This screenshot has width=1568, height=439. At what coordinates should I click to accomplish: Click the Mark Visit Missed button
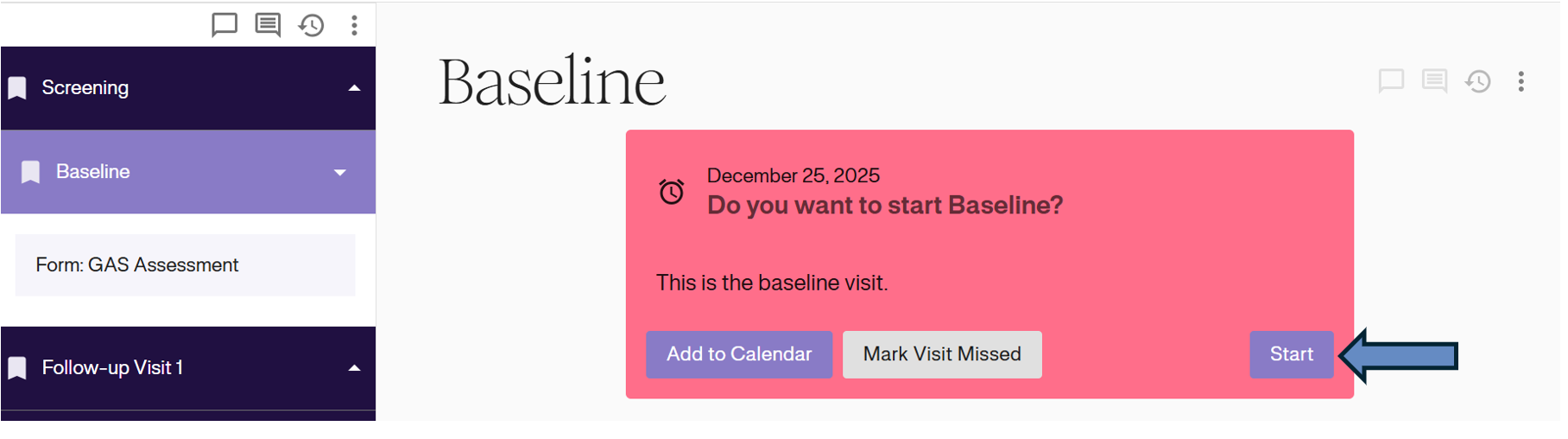pos(942,354)
